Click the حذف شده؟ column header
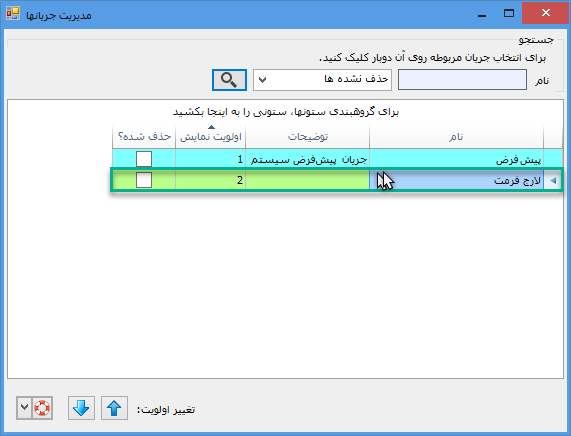 (144, 137)
